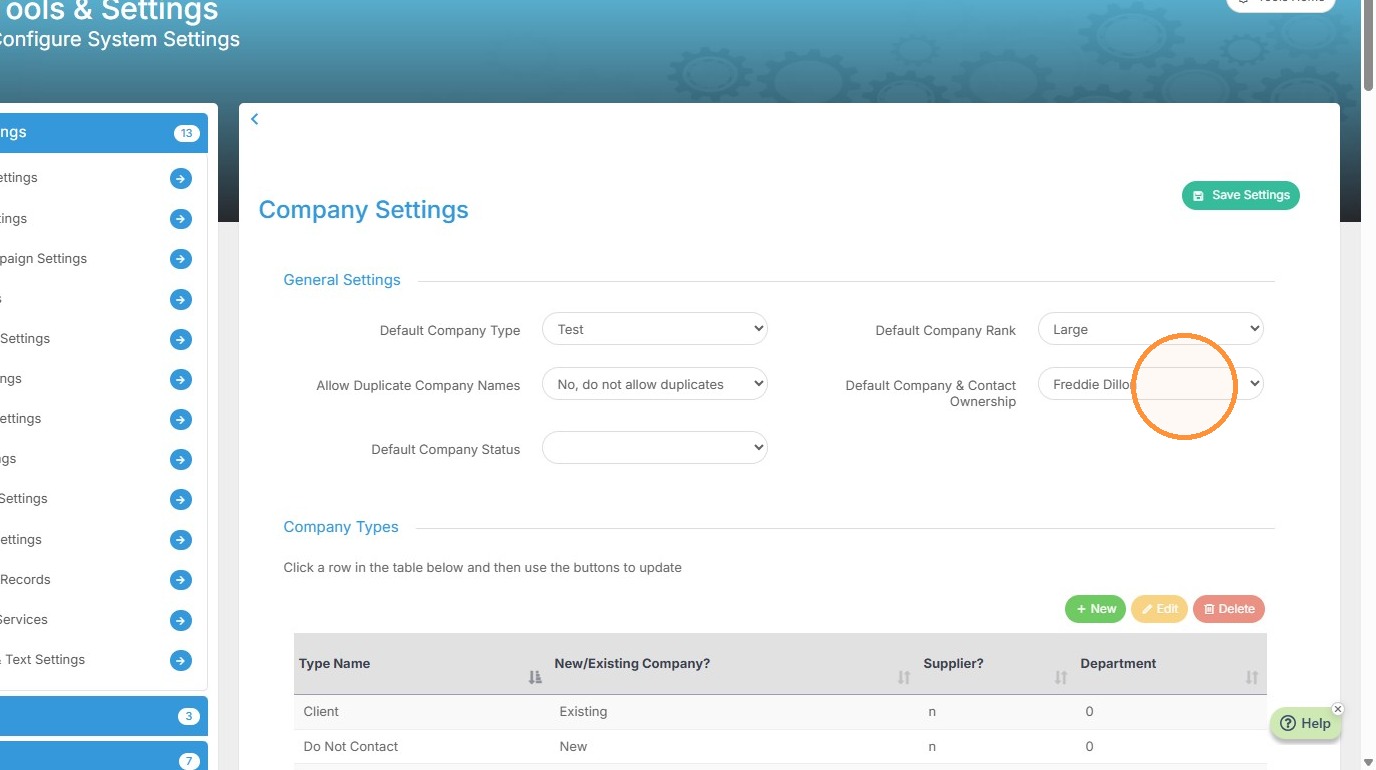Click the back chevron above Company Settings
The height and width of the screenshot is (770, 1376).
(x=254, y=119)
